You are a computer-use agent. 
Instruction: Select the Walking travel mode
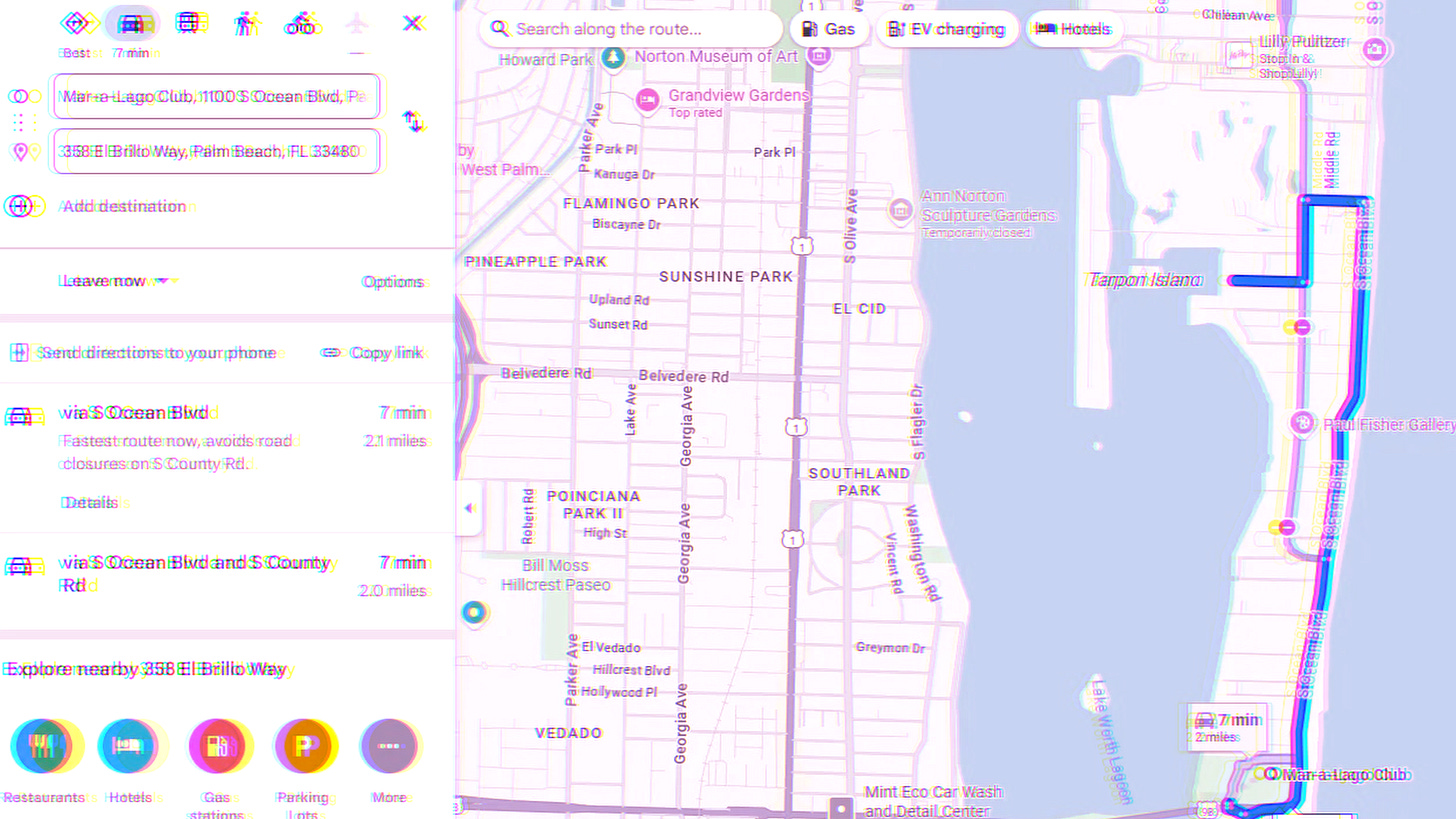coord(245,23)
